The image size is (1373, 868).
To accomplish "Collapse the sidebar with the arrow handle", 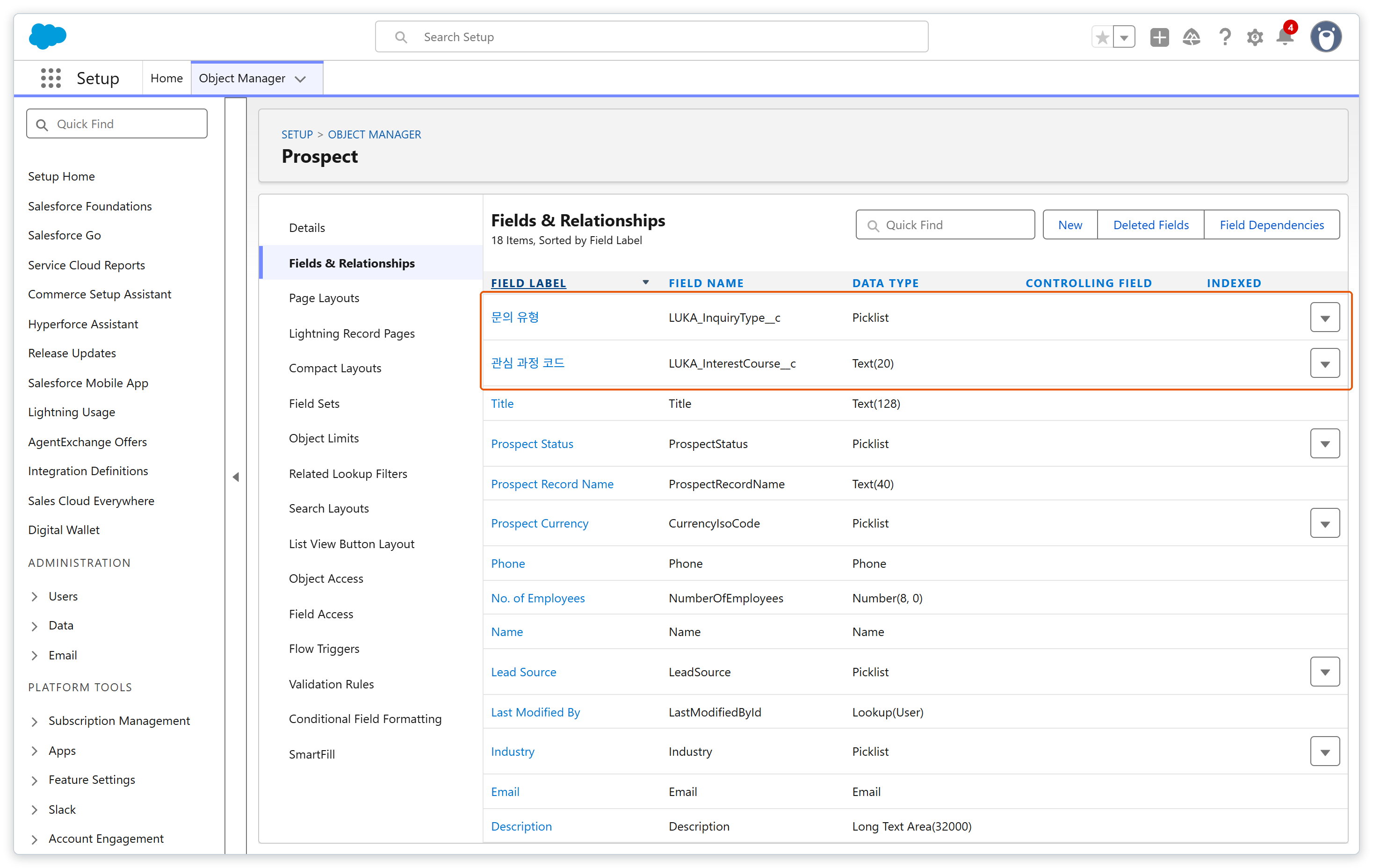I will click(x=236, y=477).
